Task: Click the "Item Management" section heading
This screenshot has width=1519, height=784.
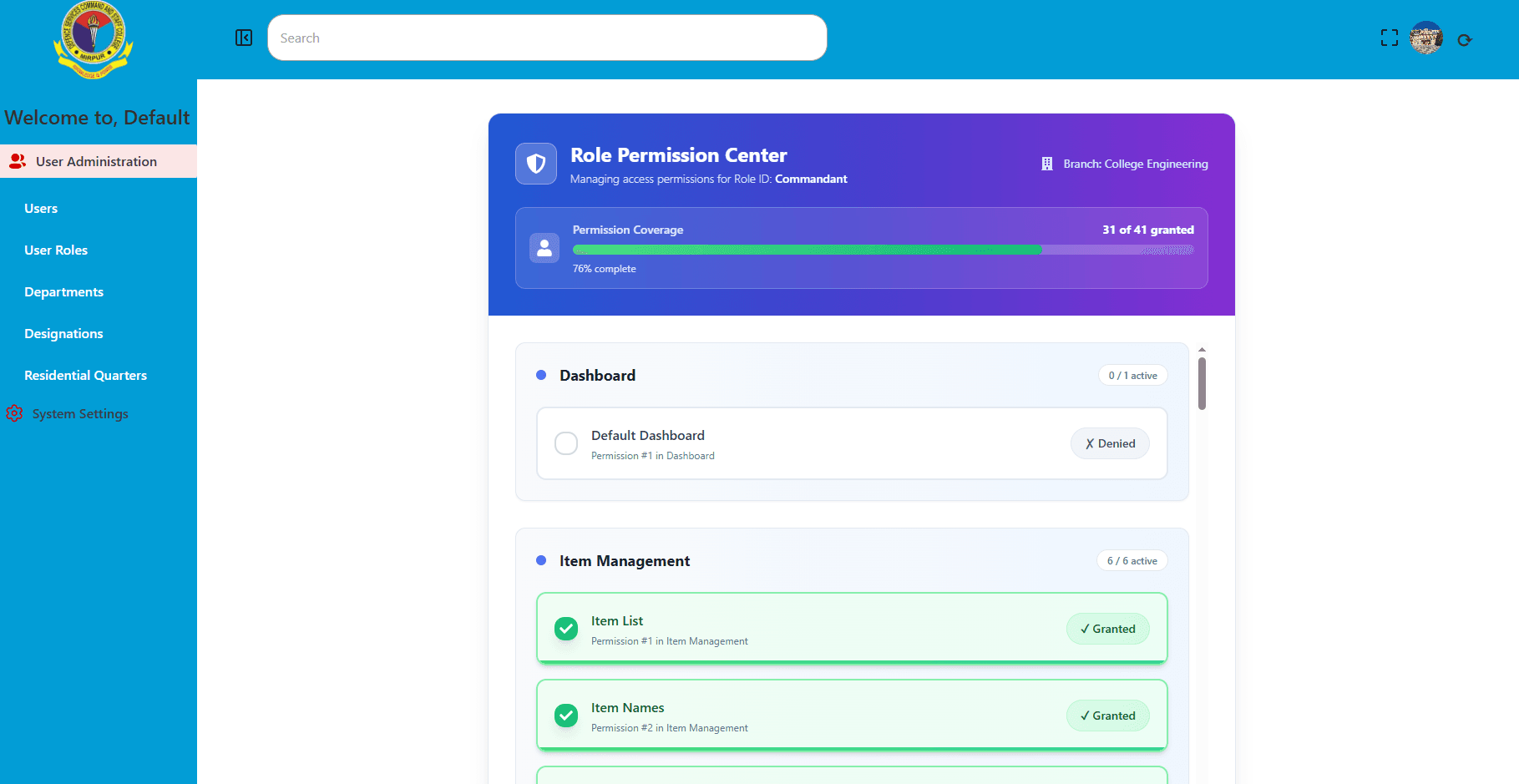Action: tap(625, 560)
